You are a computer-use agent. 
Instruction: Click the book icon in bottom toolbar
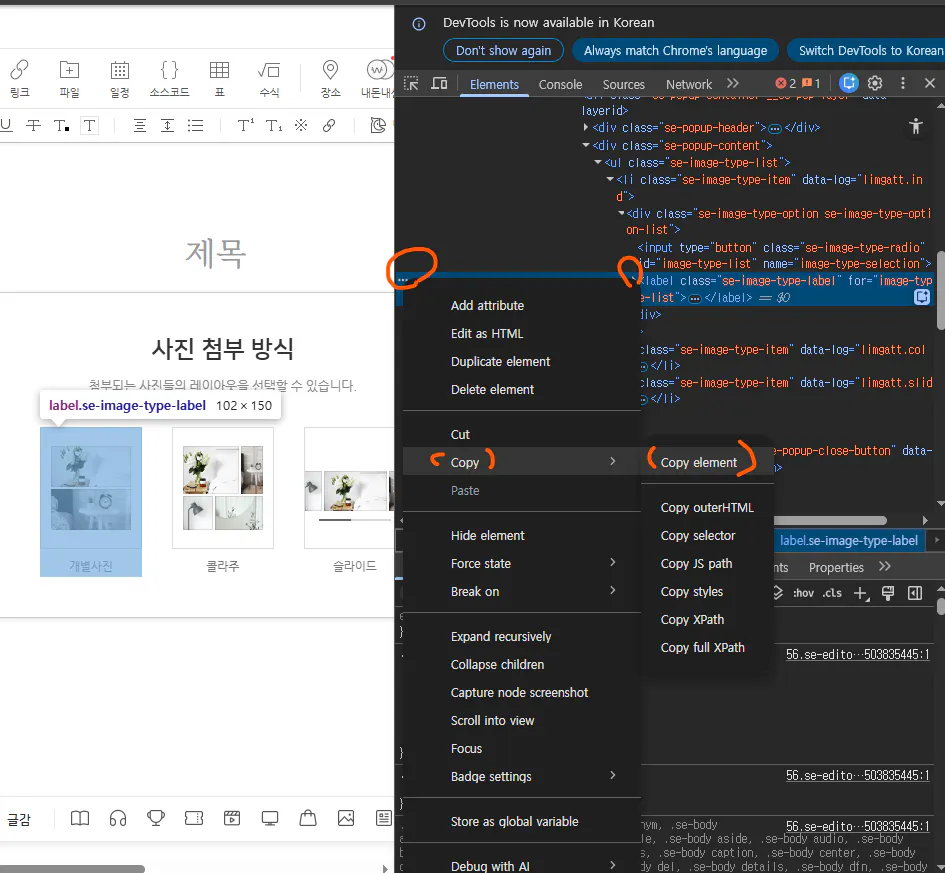[80, 818]
